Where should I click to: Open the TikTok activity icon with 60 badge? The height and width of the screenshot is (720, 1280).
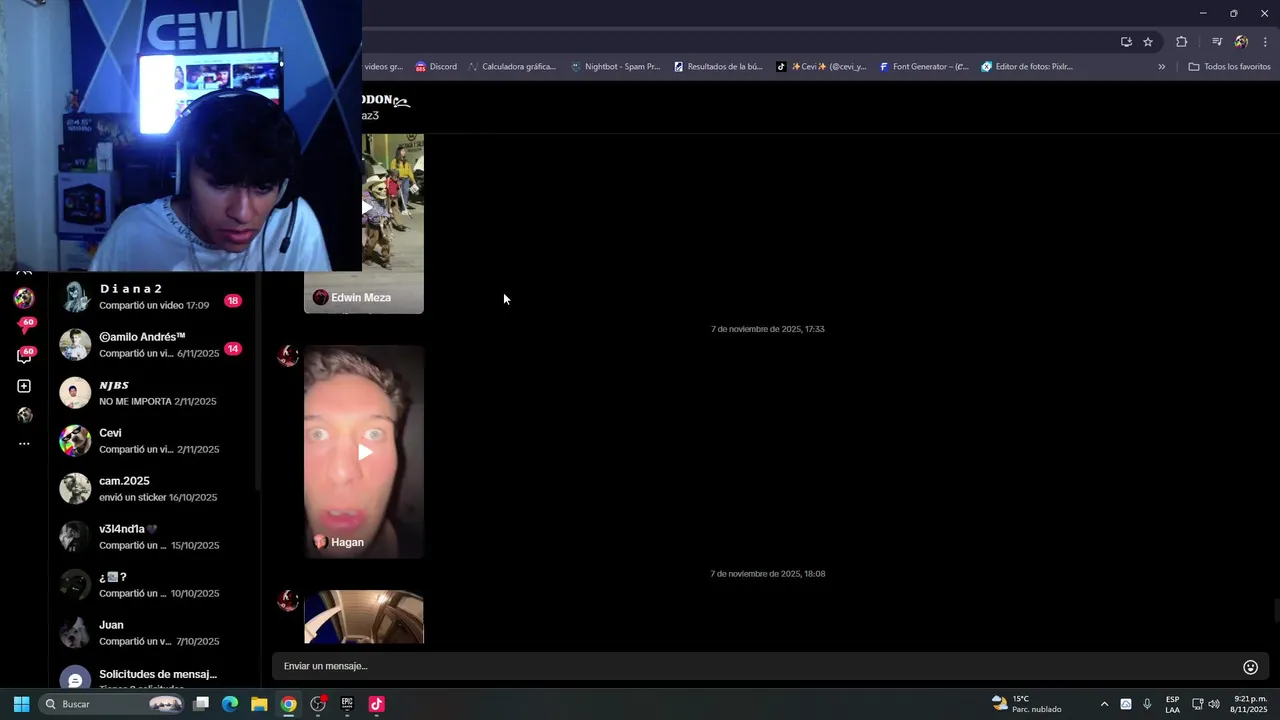[24, 327]
